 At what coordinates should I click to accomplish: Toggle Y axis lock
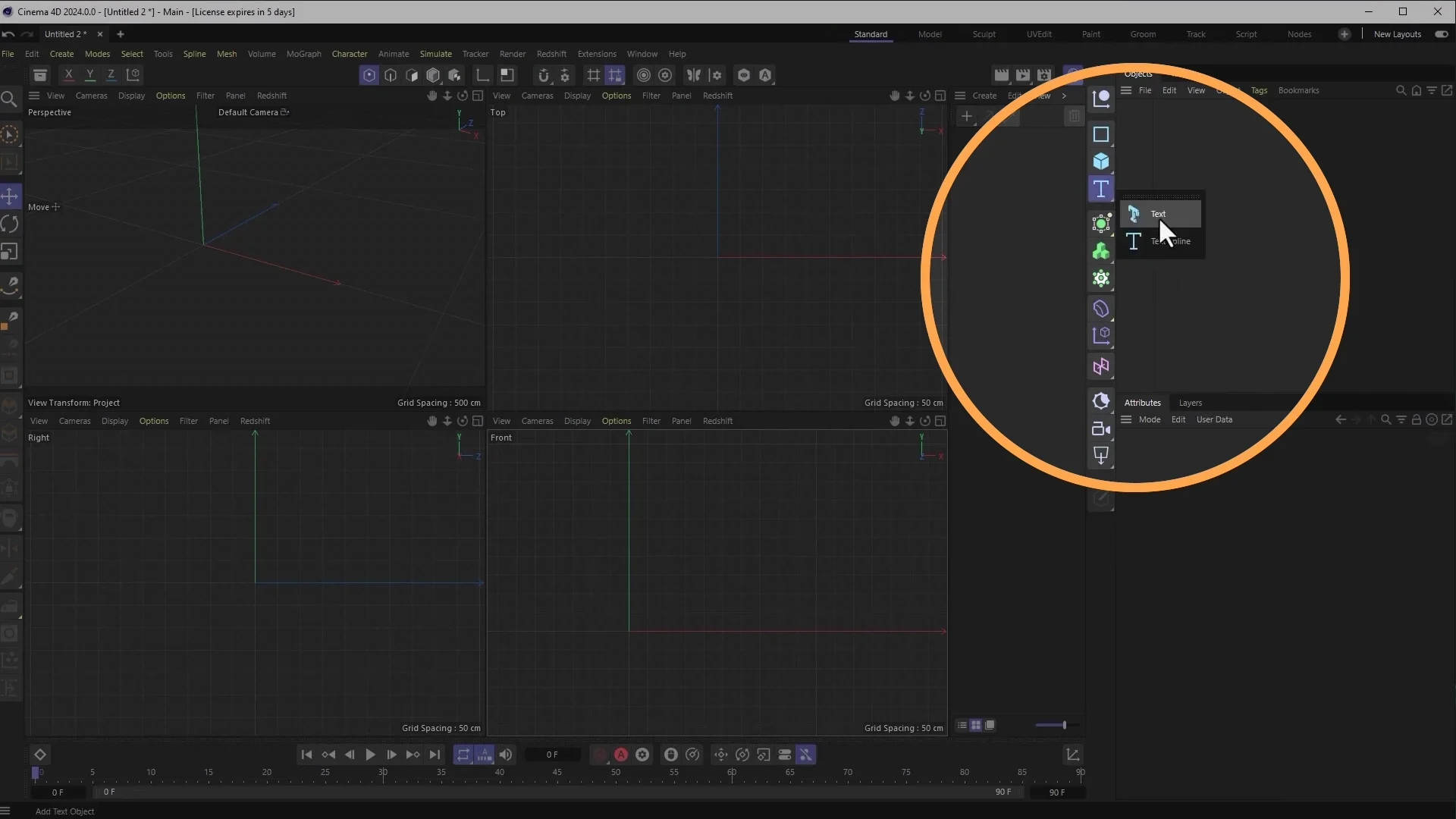pos(89,74)
